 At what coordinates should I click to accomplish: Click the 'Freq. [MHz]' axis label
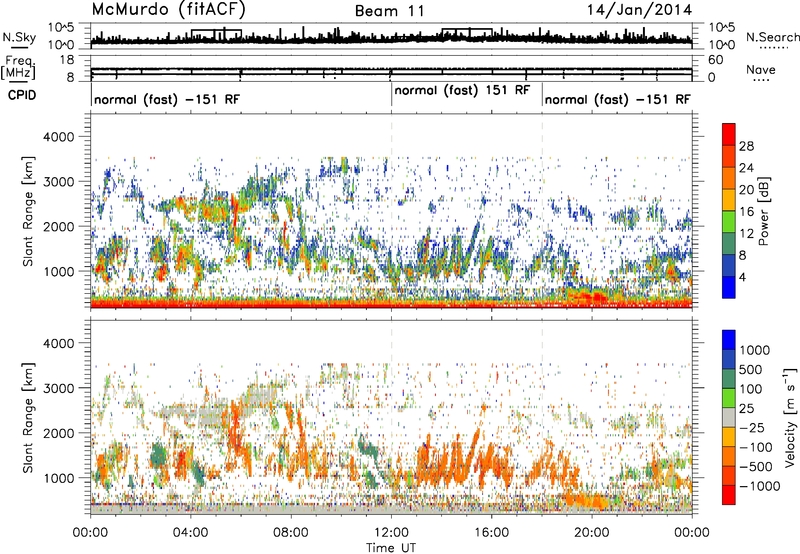pyautogui.click(x=18, y=68)
